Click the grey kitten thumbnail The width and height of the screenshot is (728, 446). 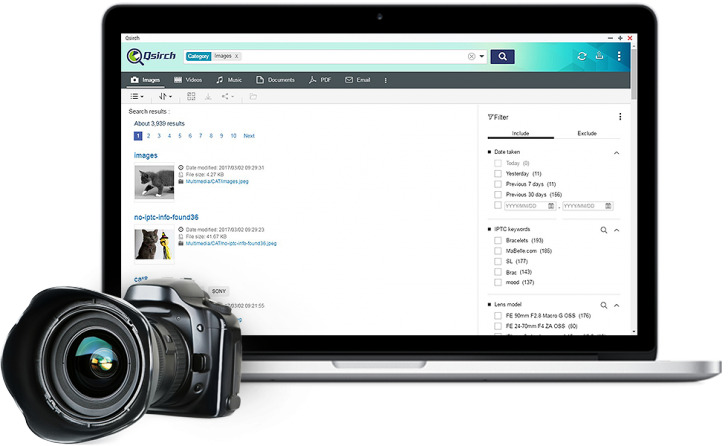[x=154, y=181]
